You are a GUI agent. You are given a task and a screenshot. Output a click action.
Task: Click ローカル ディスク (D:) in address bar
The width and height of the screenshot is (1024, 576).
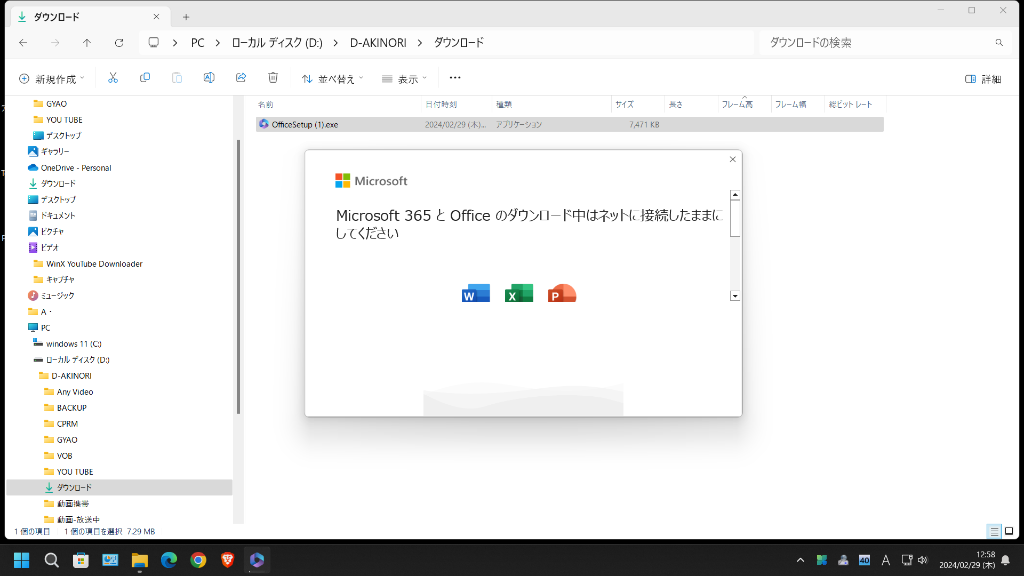[277, 42]
